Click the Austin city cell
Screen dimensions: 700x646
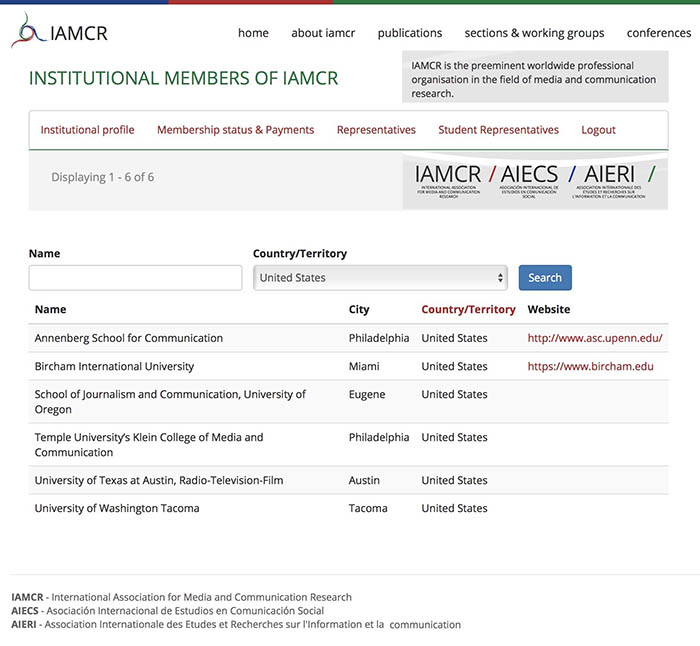(x=364, y=480)
